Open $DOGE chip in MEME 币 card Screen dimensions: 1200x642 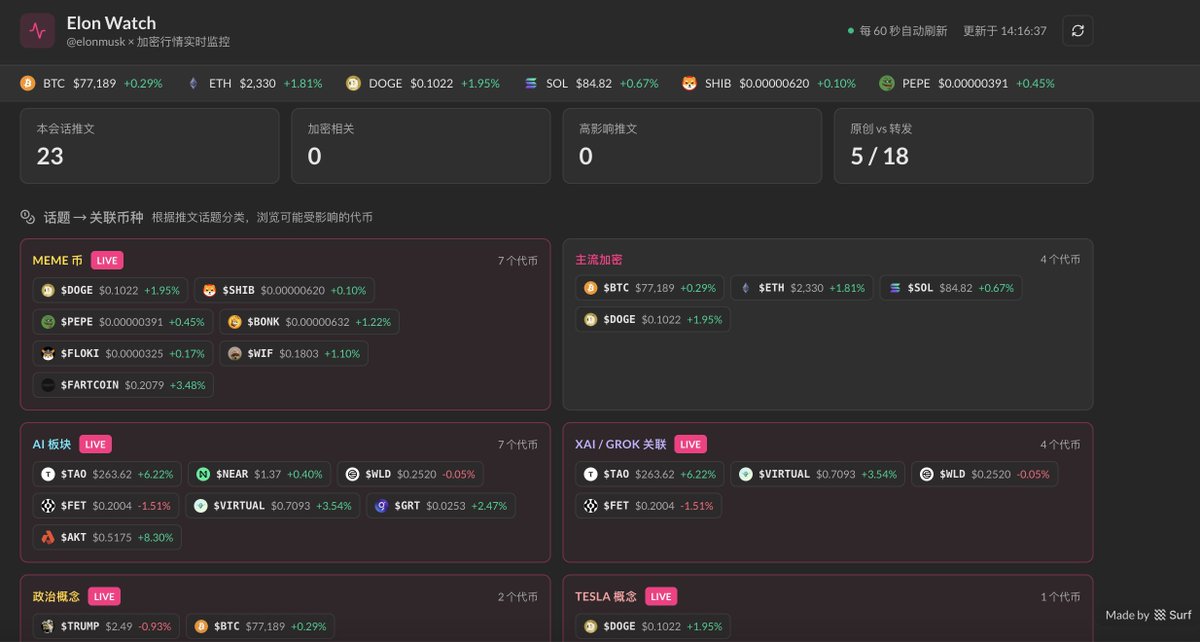110,290
